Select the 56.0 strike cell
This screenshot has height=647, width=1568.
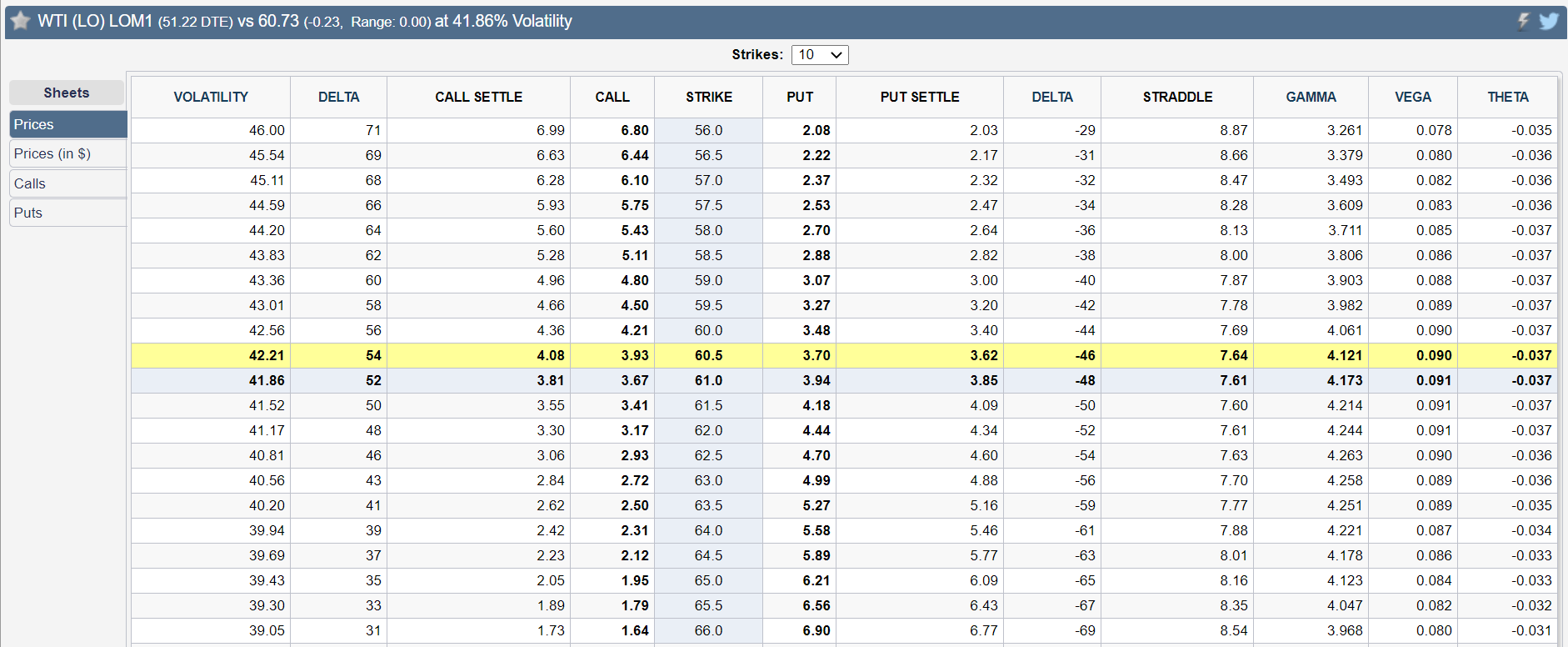click(709, 130)
